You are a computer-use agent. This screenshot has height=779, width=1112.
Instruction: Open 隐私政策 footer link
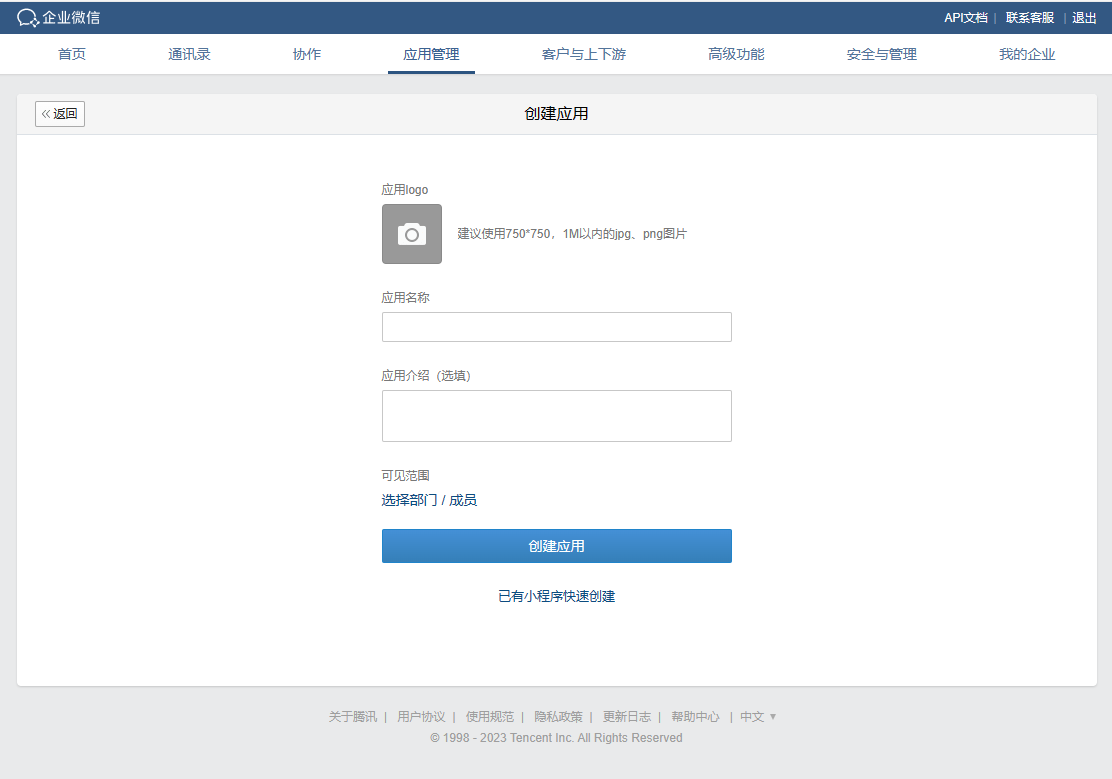click(558, 717)
